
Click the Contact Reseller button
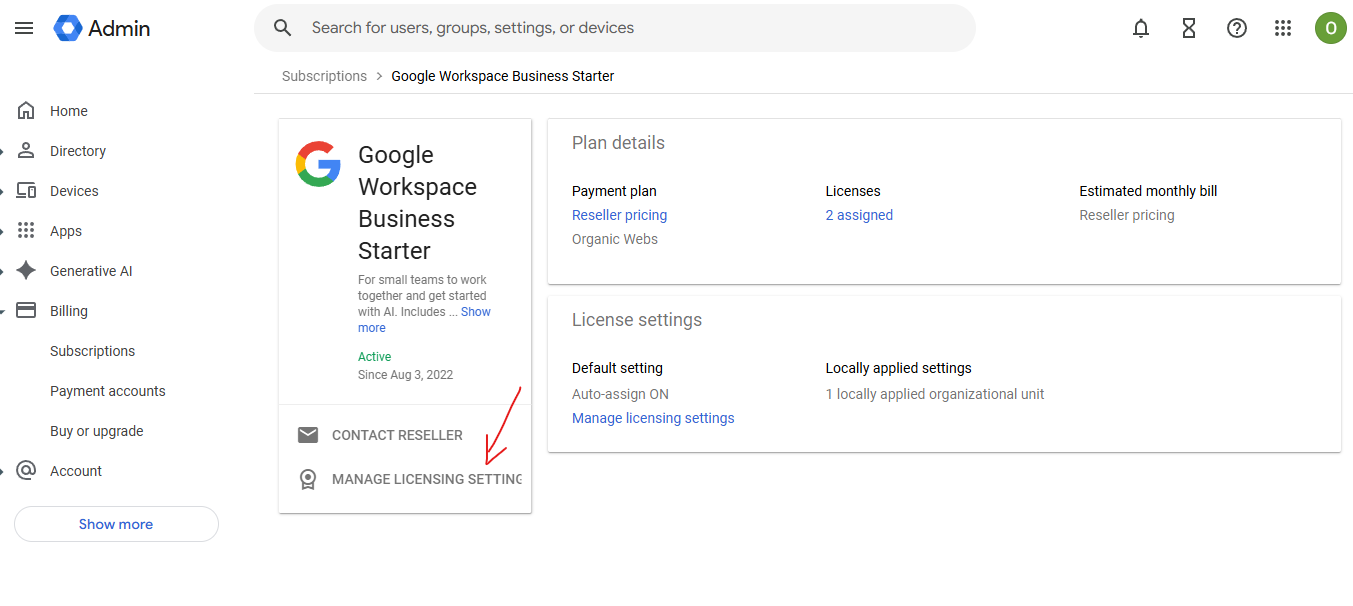[397, 435]
